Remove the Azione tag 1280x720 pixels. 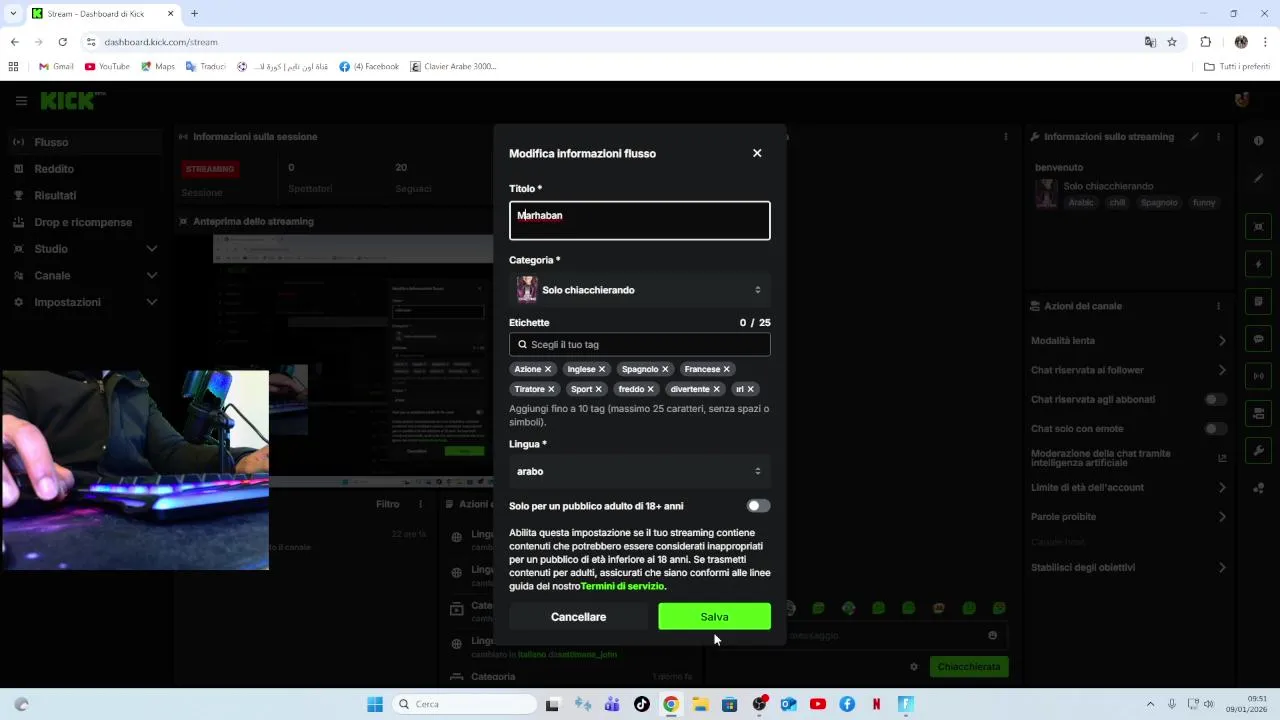pyautogui.click(x=548, y=369)
